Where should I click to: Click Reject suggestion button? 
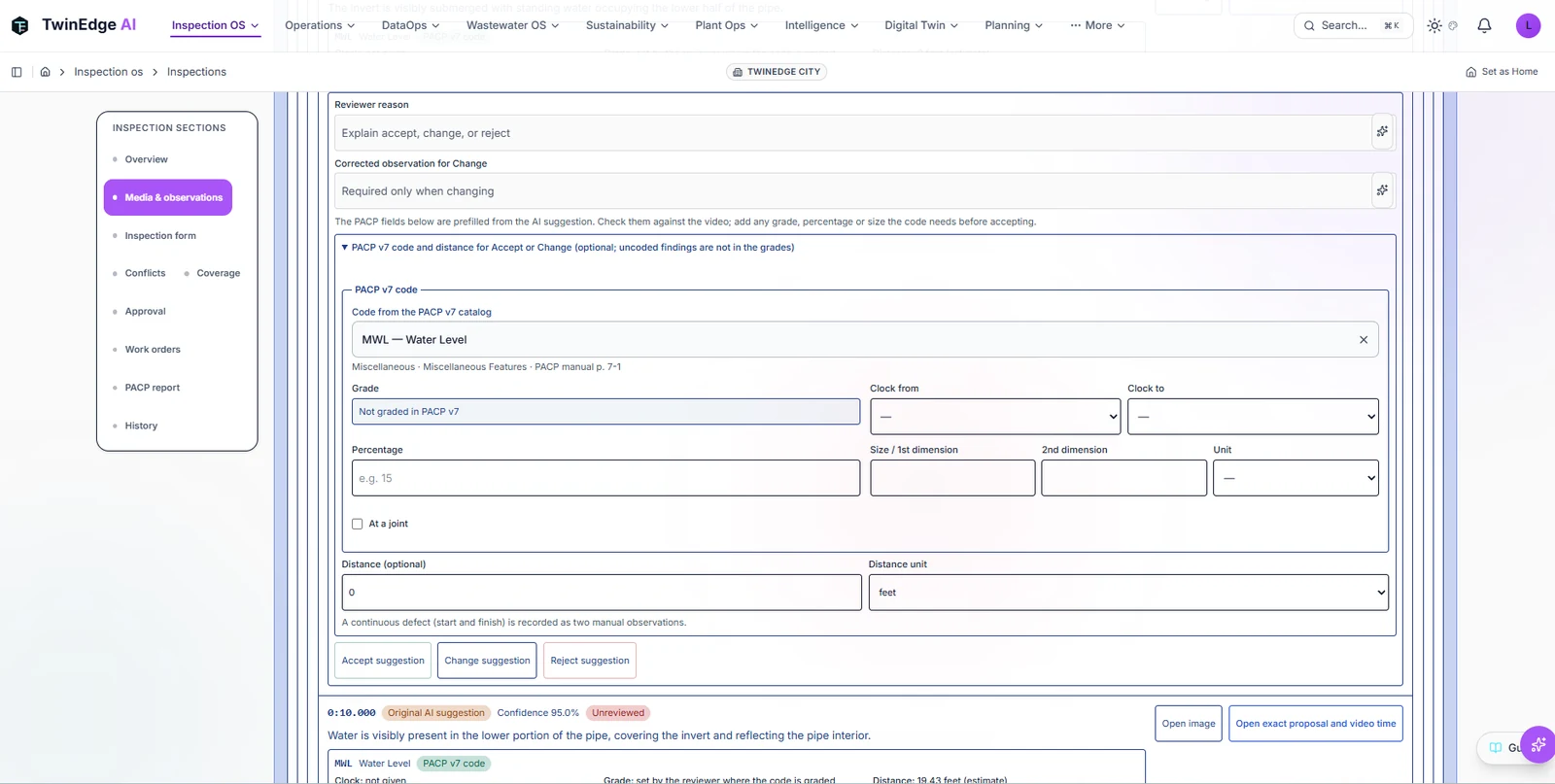(590, 661)
